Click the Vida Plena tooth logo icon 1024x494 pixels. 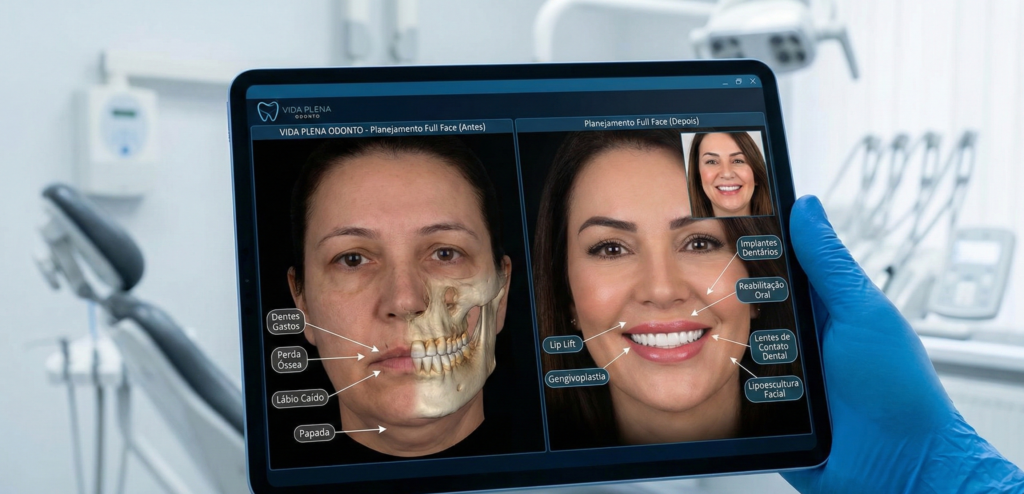tap(267, 111)
